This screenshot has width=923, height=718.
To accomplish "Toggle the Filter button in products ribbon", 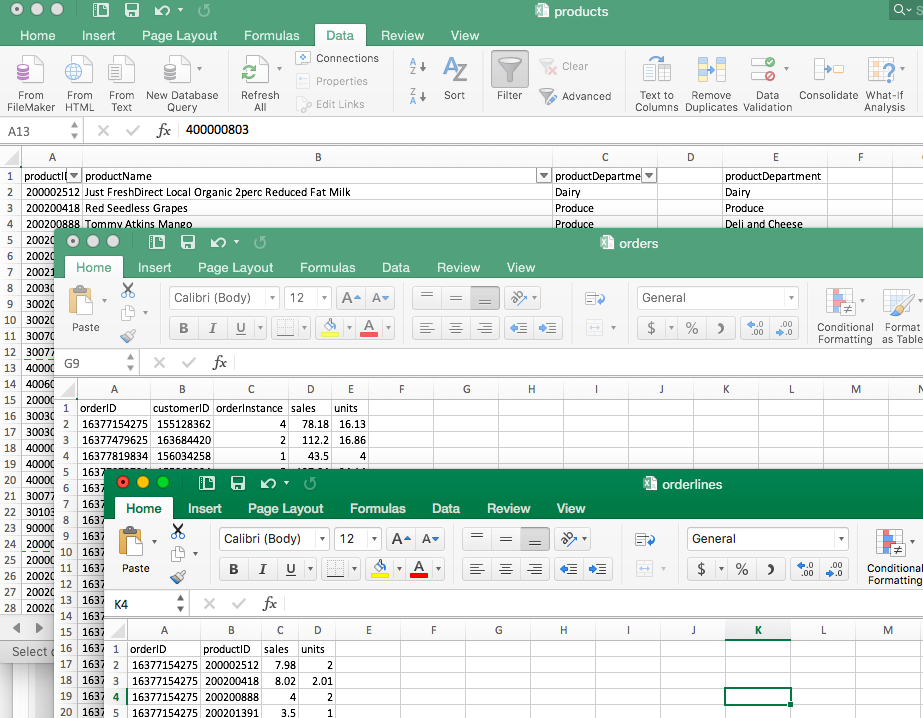I will [x=510, y=78].
